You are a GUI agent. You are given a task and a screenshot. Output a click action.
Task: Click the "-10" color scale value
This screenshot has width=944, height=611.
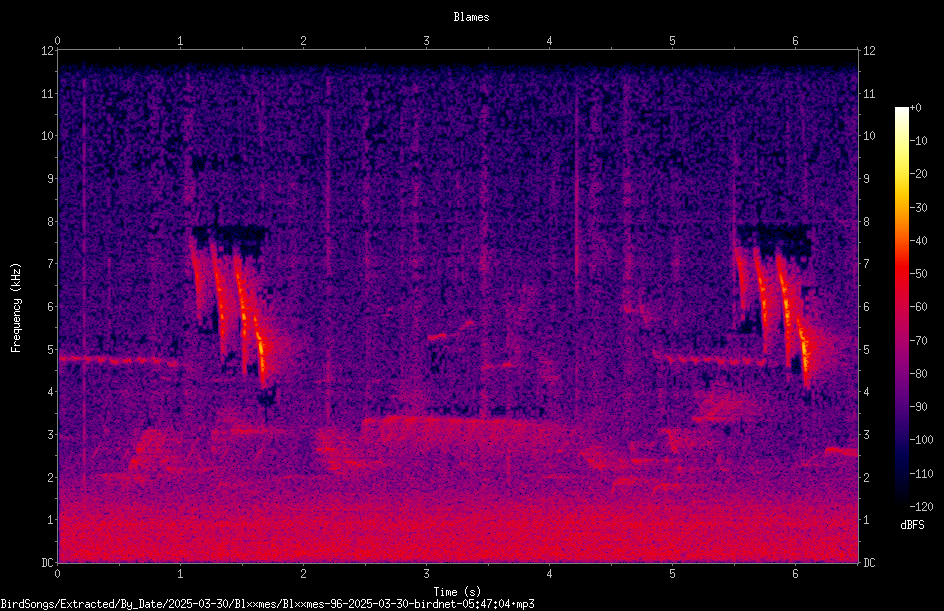[x=918, y=141]
